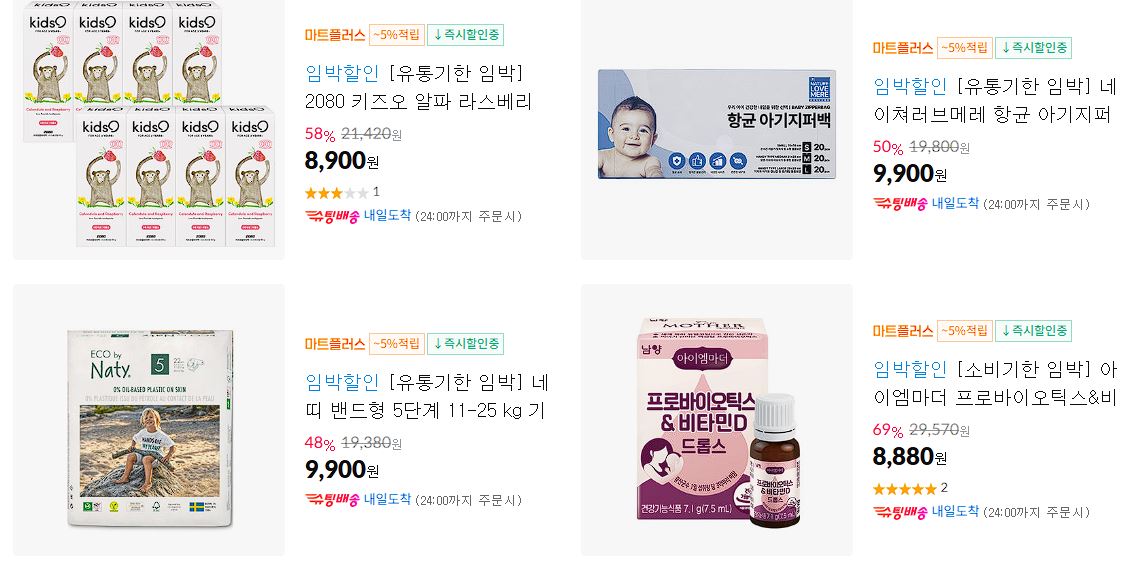Click the 즉시할인중 badge on probiotics item

coord(1033,331)
